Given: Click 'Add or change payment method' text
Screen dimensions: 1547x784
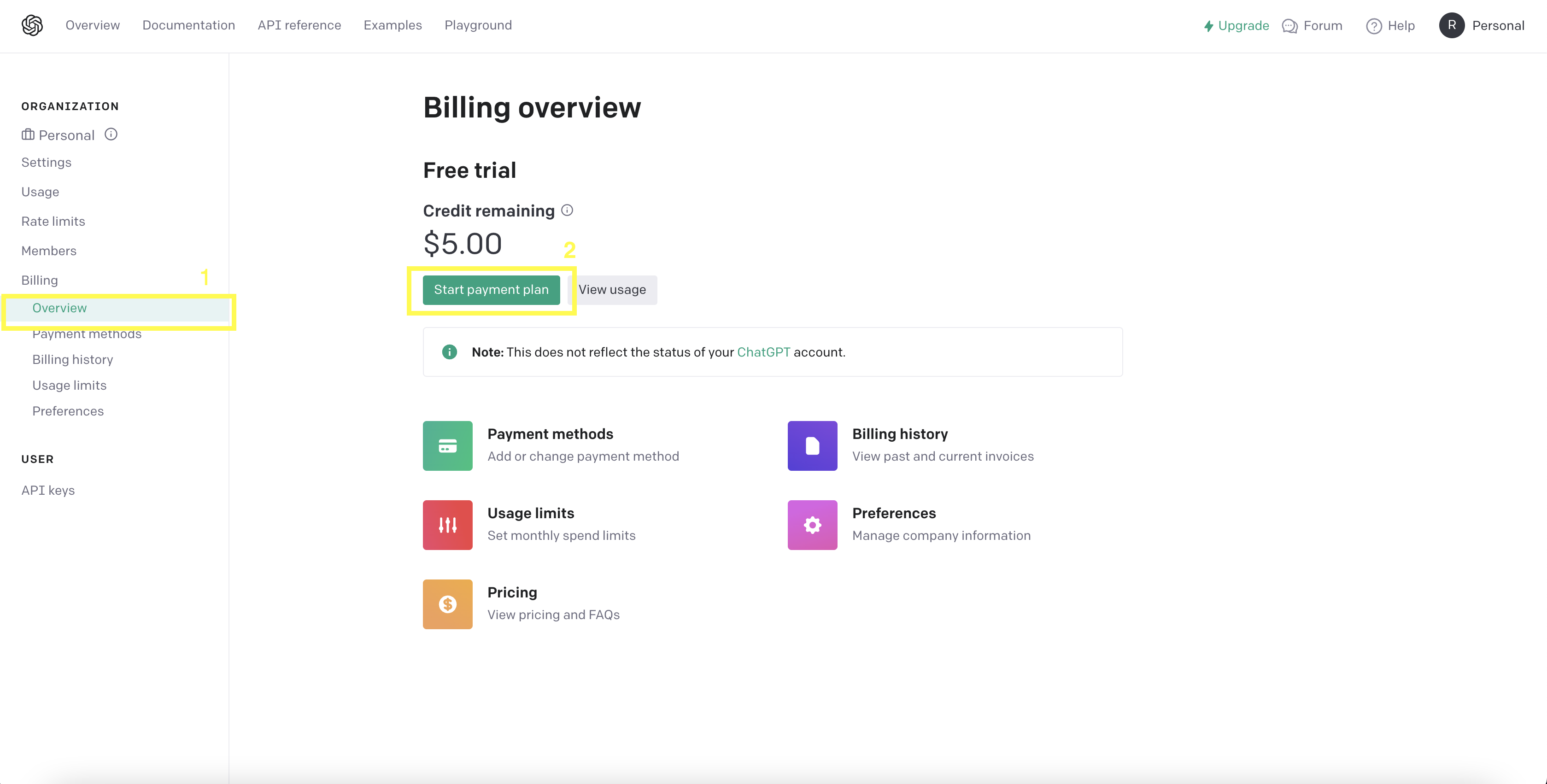Looking at the screenshot, I should (x=583, y=456).
